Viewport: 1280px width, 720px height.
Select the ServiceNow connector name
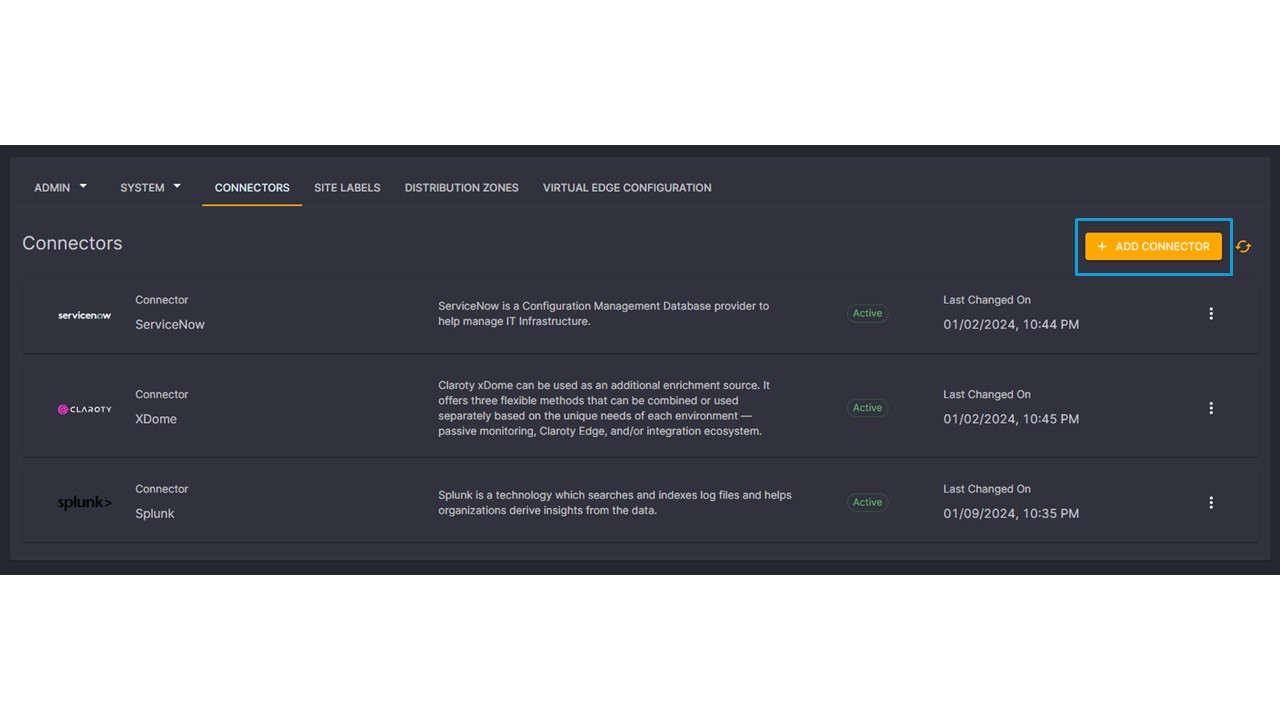(x=170, y=324)
